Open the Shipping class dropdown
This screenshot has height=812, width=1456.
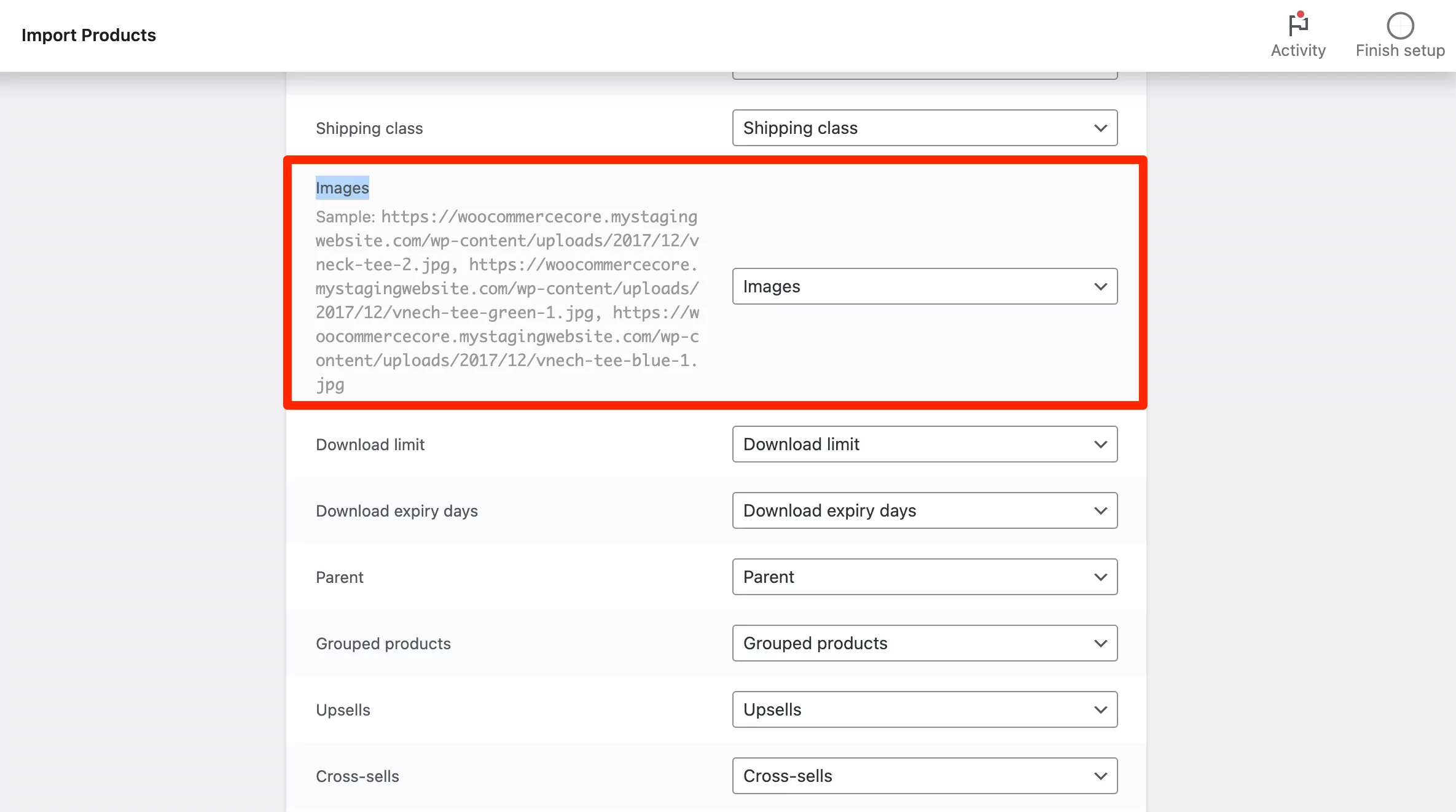[x=924, y=128]
